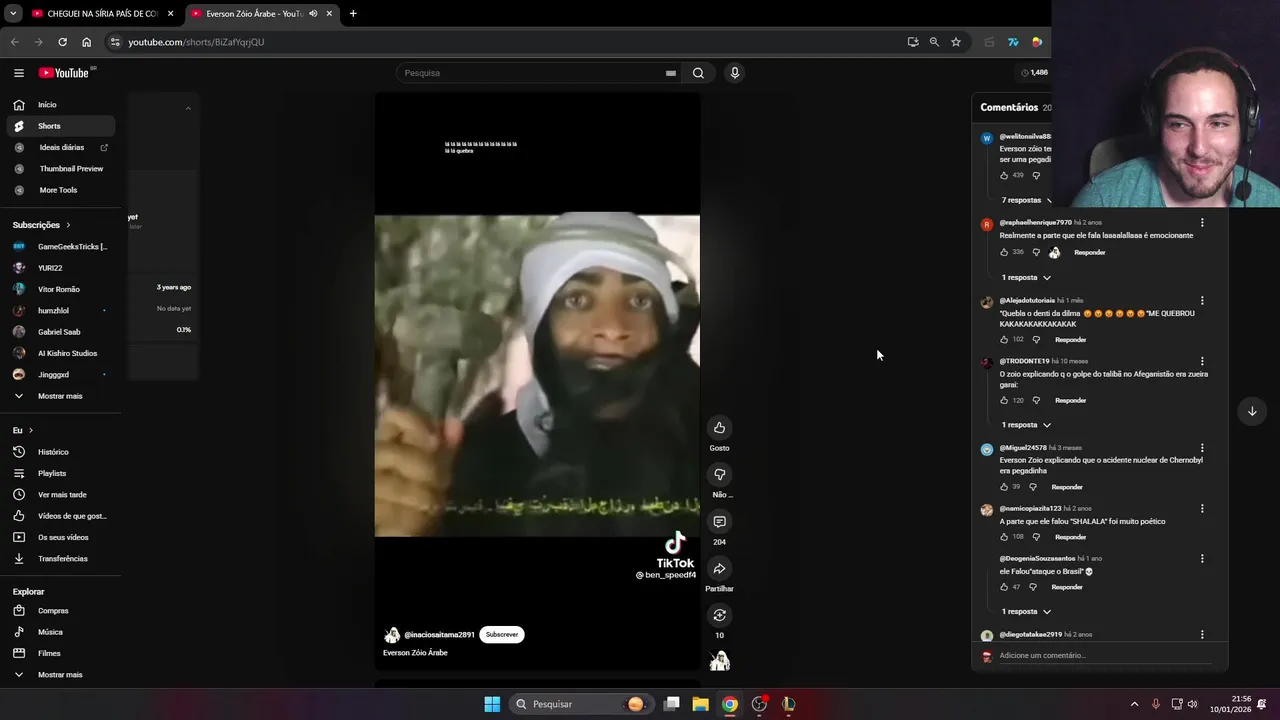Open Playlists in the sidebar
1280x720 pixels.
click(60, 473)
